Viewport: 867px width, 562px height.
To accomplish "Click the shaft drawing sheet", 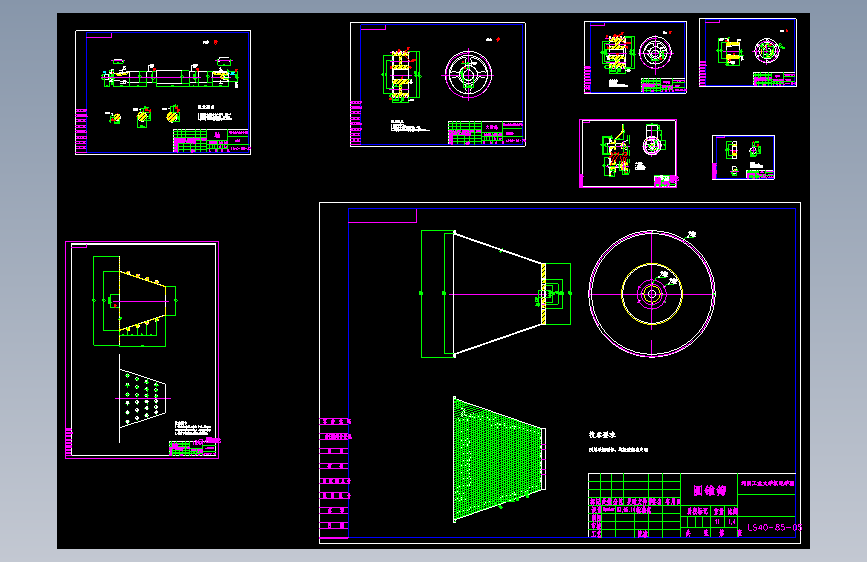I will click(x=163, y=92).
